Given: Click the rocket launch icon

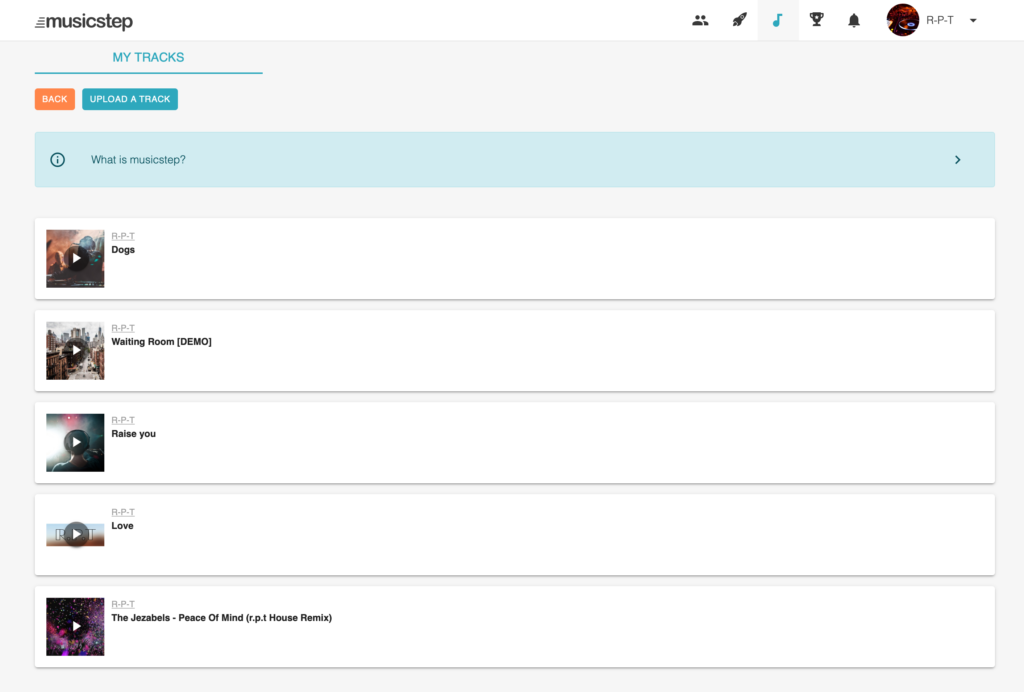Looking at the screenshot, I should click(739, 20).
